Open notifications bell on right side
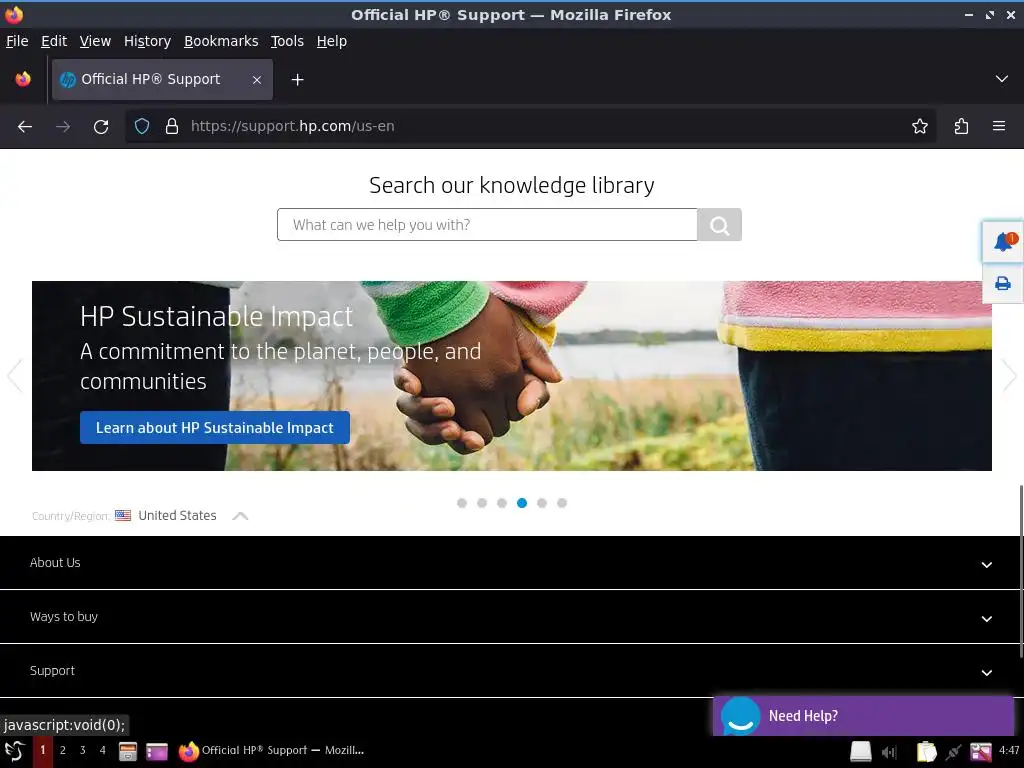Image resolution: width=1024 pixels, height=768 pixels. pos(1003,242)
